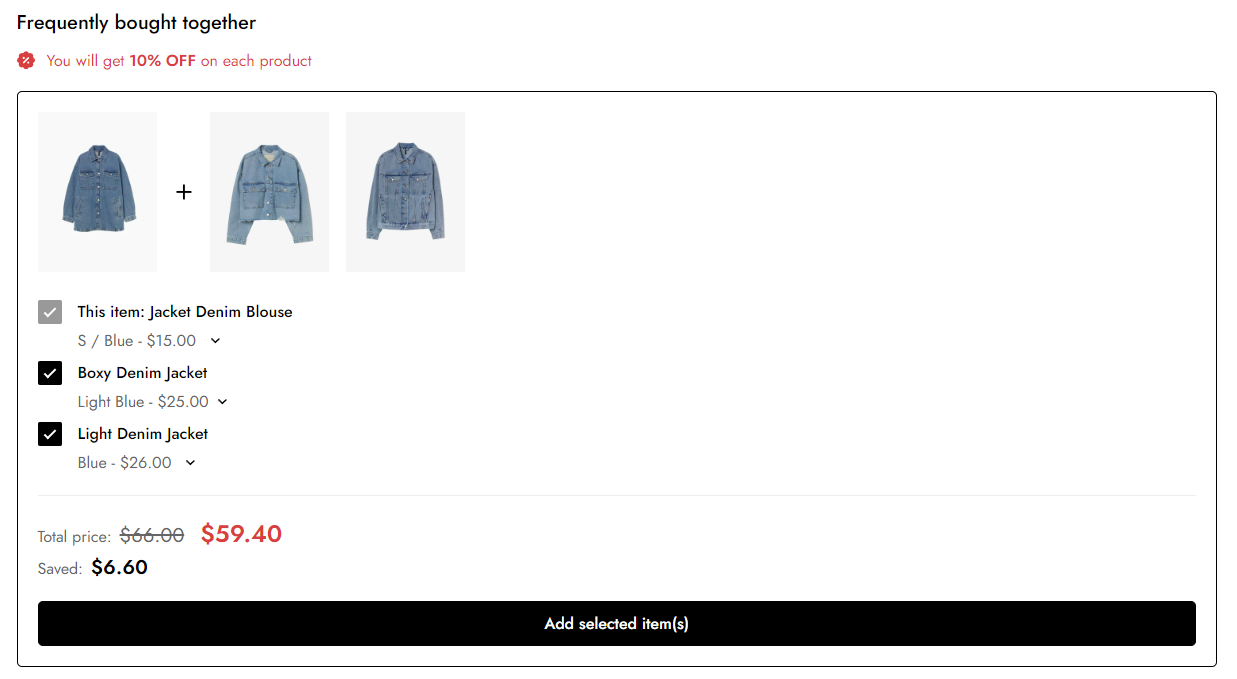Click the chevron next to S / Blue
The image size is (1237, 679).
(215, 341)
